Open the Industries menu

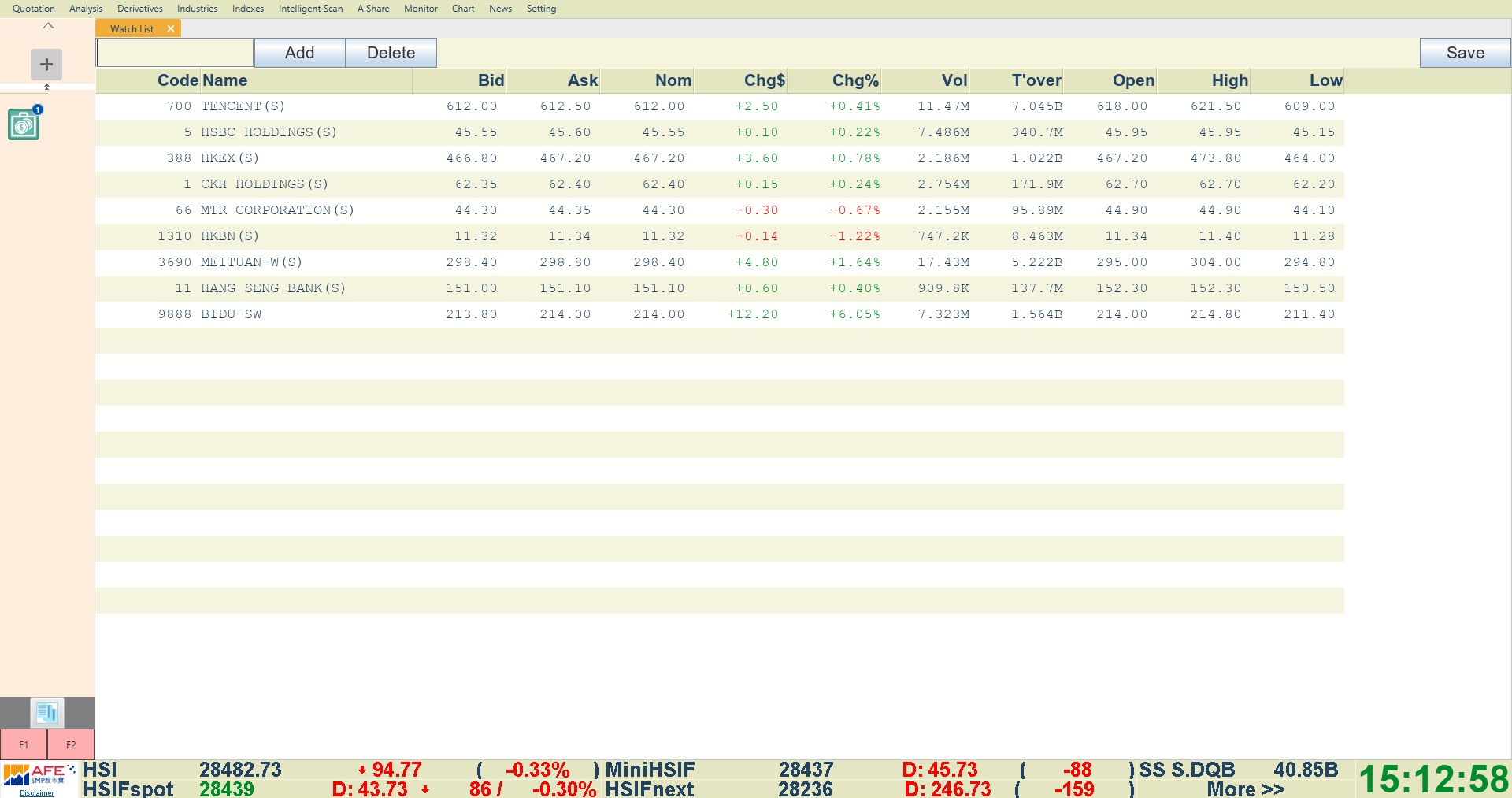pyautogui.click(x=198, y=9)
